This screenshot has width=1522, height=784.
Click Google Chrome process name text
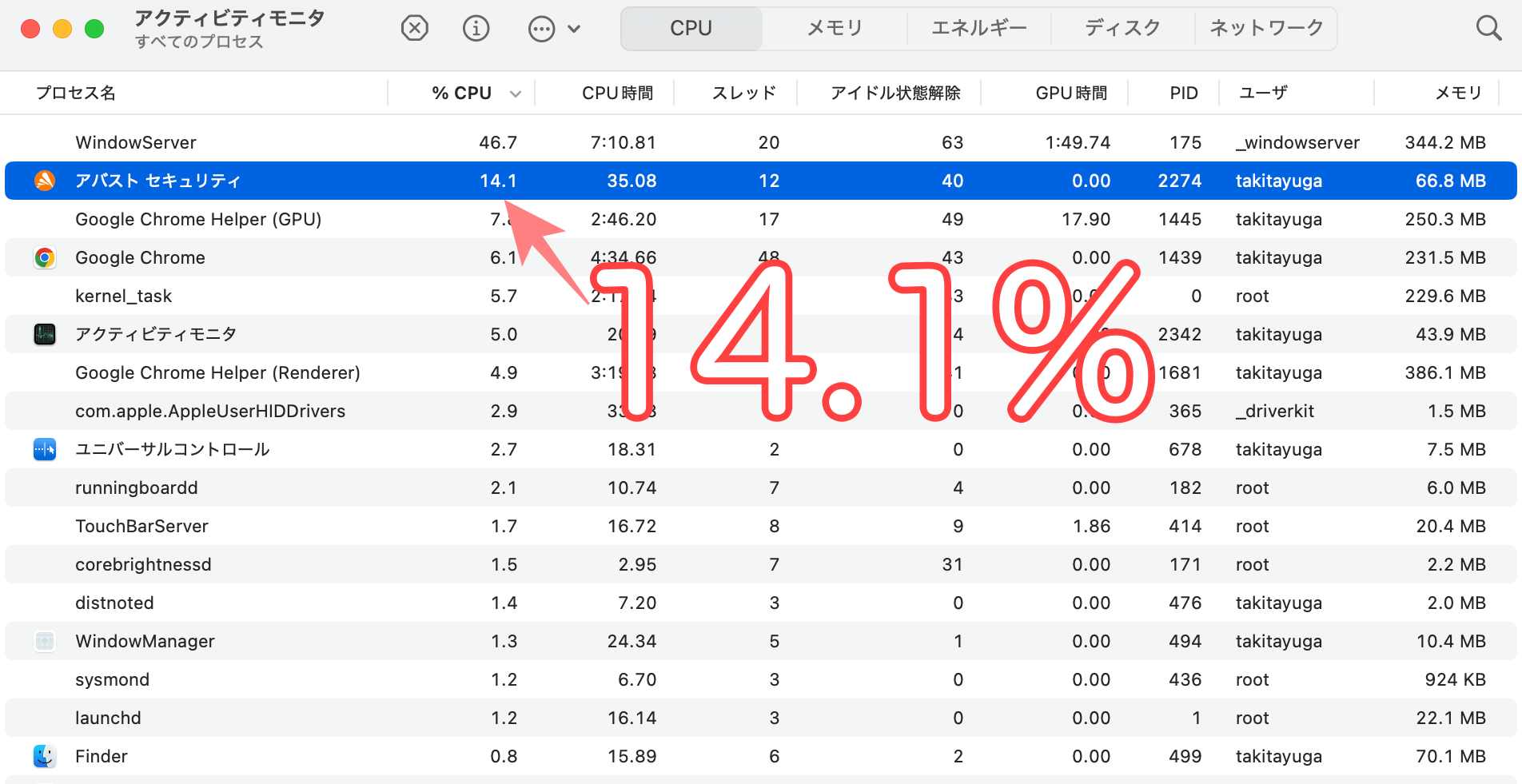140,257
